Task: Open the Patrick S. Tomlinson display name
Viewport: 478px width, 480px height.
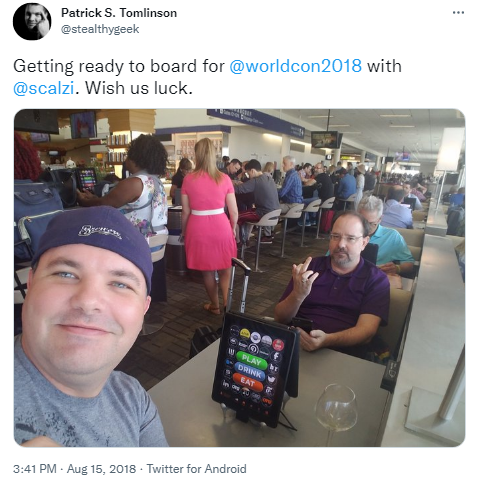Action: (119, 13)
